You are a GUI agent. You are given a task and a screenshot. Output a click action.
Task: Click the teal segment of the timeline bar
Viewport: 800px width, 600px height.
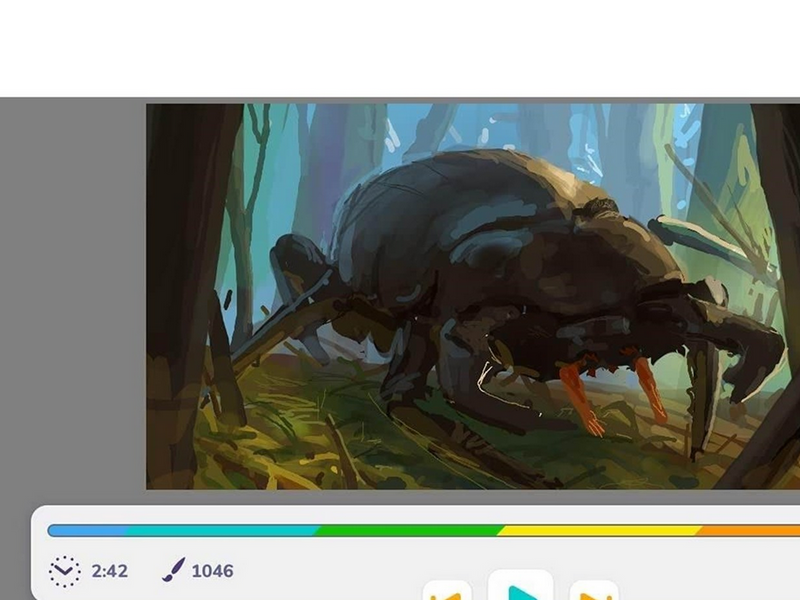coord(223,531)
